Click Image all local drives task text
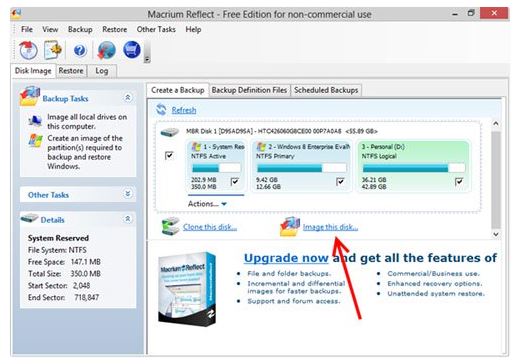The height and width of the screenshot is (364, 522). (87, 121)
